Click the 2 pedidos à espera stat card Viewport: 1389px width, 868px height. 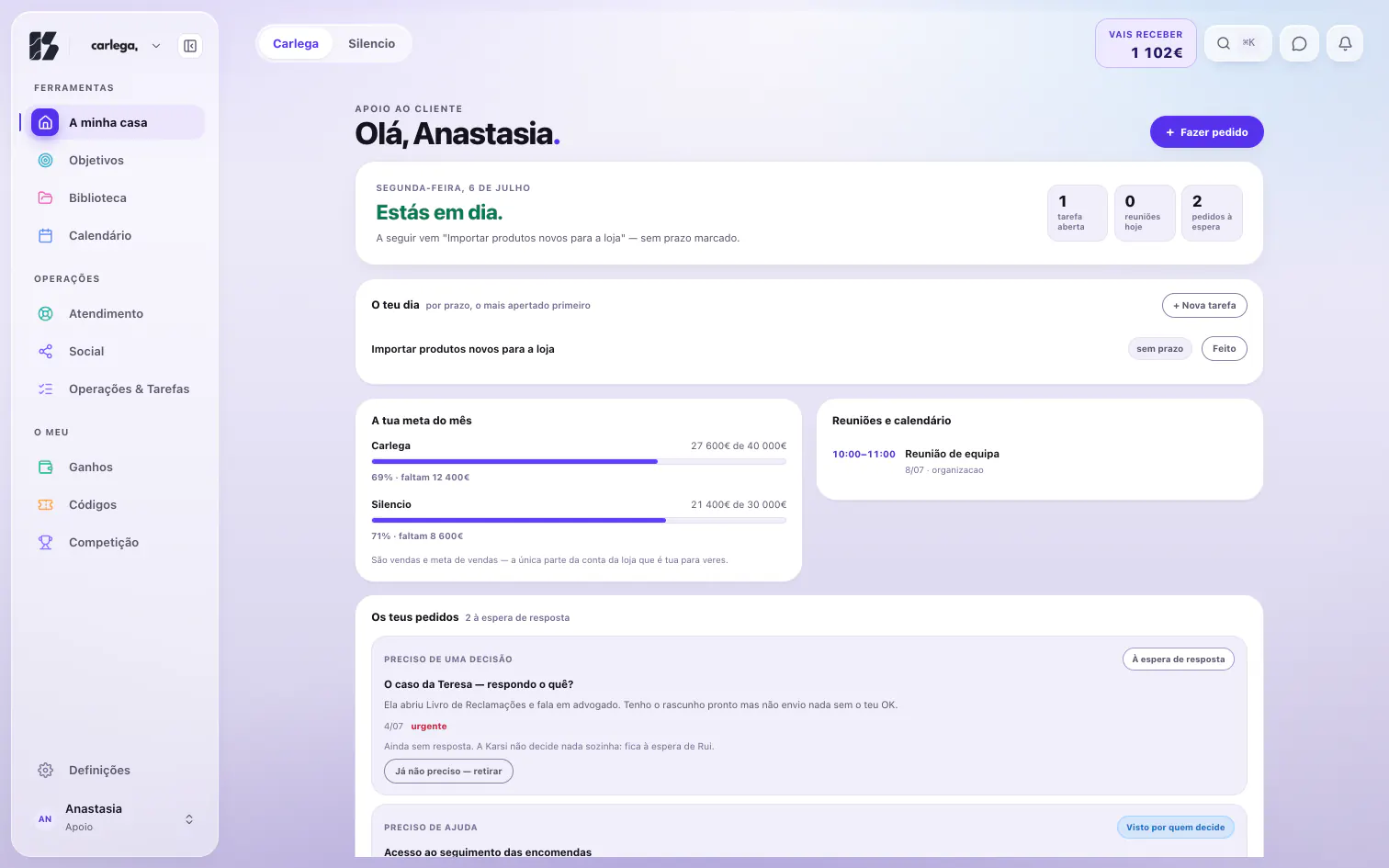[x=1212, y=213]
